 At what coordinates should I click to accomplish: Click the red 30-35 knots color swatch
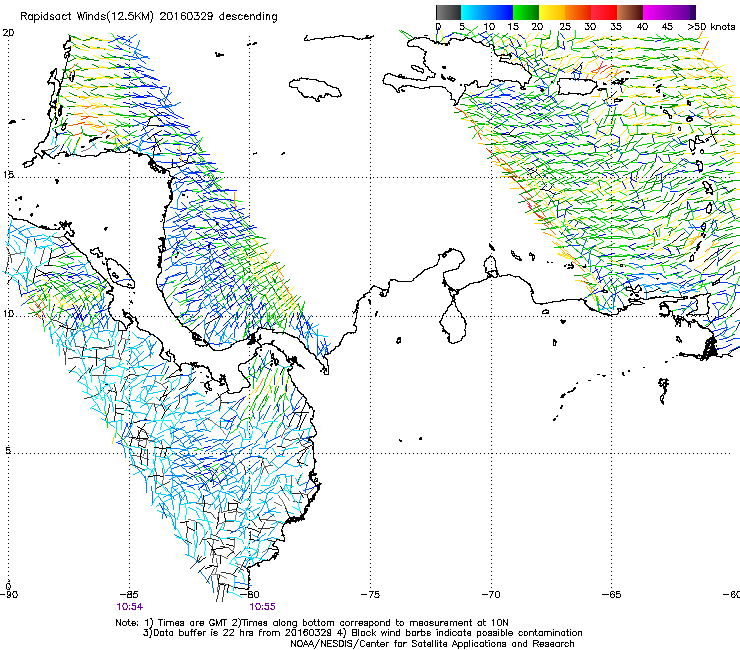pyautogui.click(x=604, y=12)
